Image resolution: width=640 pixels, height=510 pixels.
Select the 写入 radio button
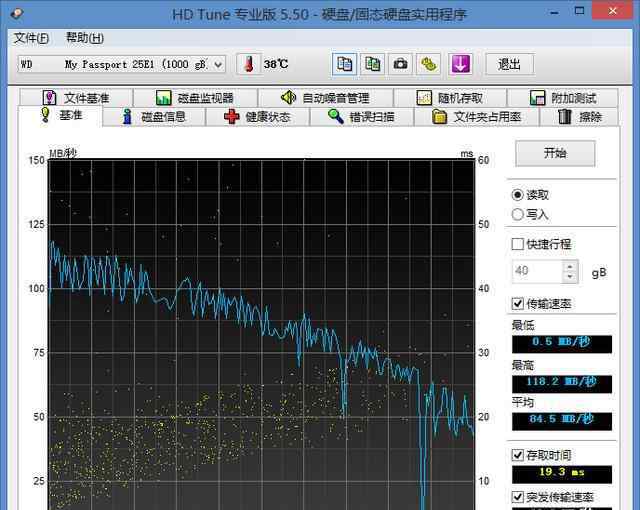[x=518, y=214]
